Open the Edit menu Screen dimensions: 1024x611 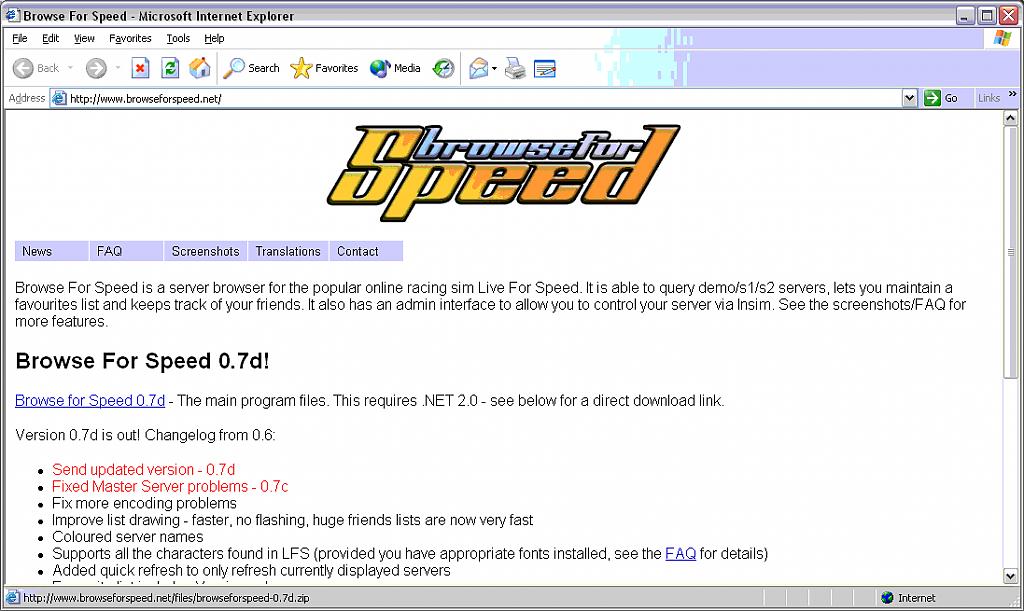coord(50,39)
